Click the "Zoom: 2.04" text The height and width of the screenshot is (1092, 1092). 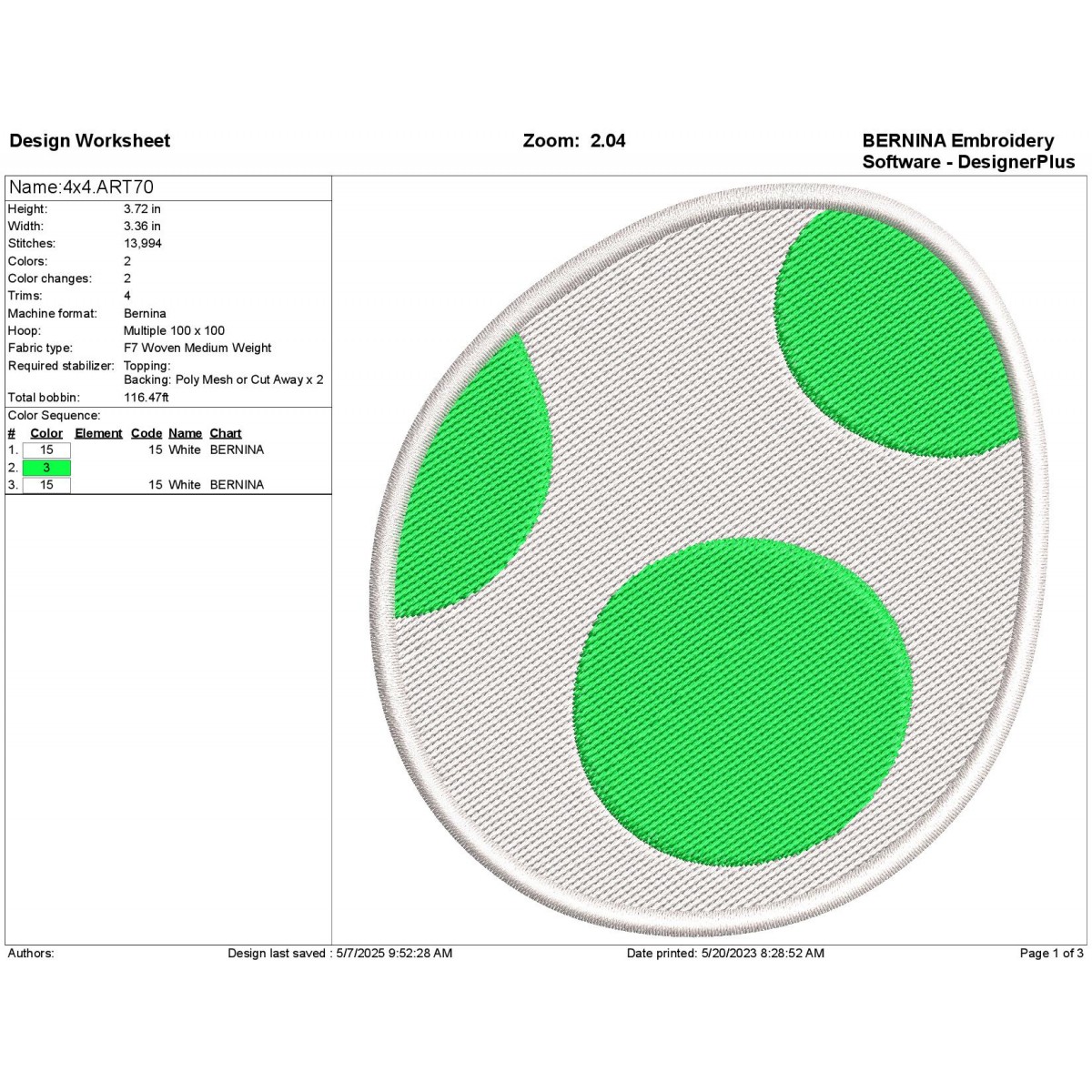click(574, 141)
